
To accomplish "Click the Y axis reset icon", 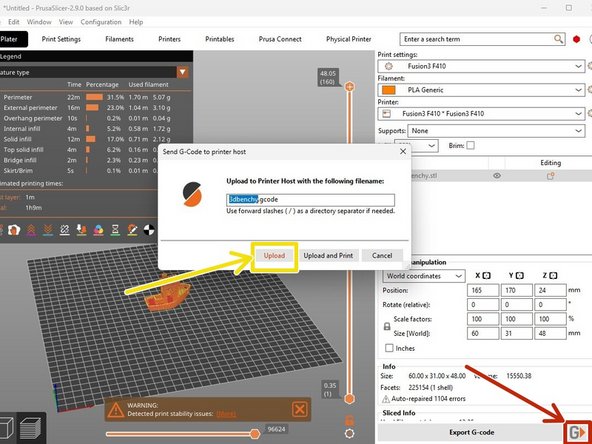I will pyautogui.click(x=520, y=276).
